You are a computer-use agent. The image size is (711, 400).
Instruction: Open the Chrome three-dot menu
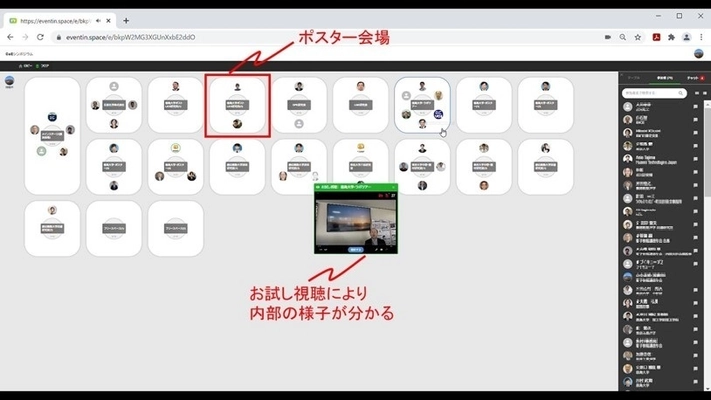(701, 37)
